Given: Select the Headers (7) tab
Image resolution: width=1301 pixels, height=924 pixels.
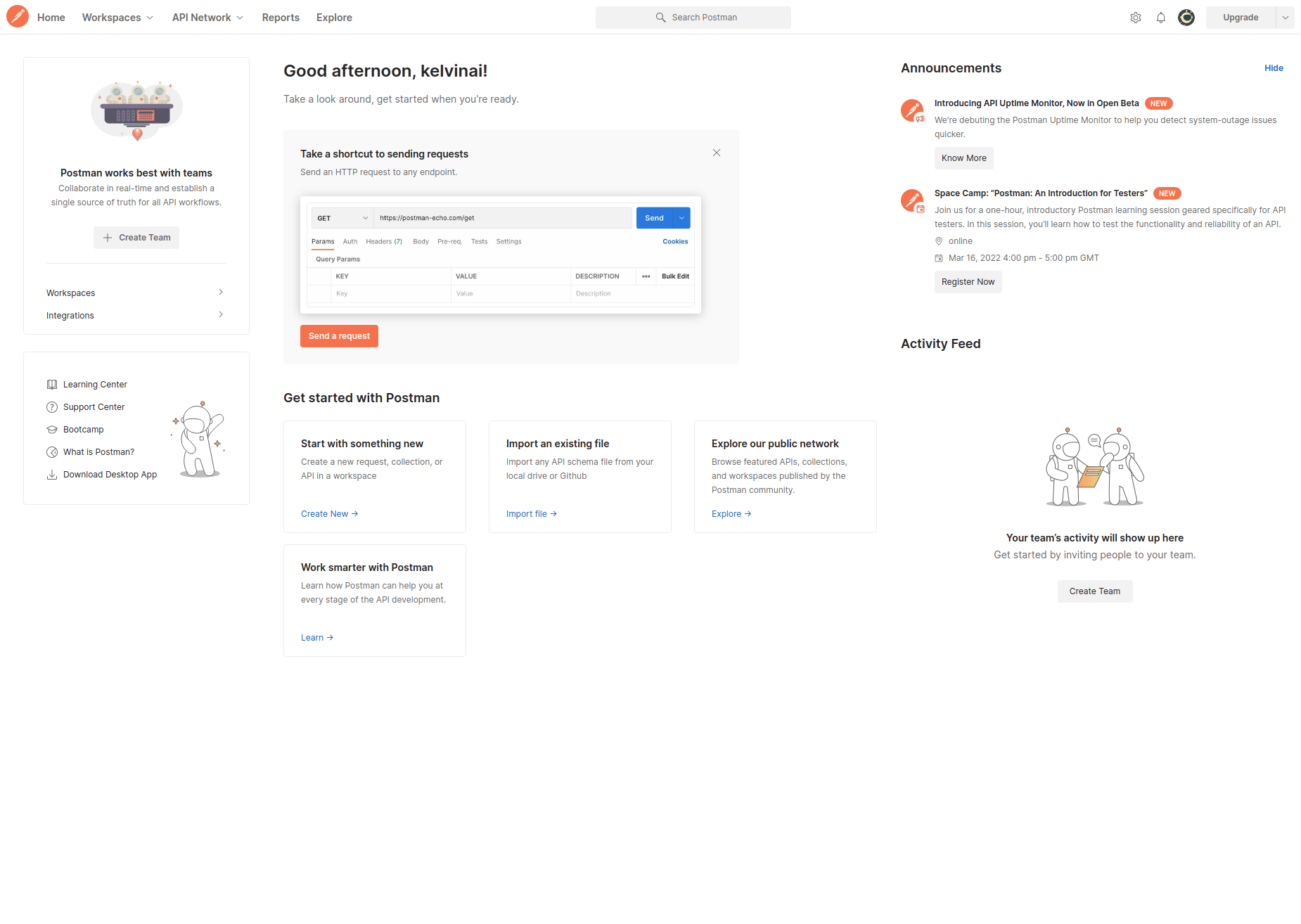Looking at the screenshot, I should tap(384, 241).
